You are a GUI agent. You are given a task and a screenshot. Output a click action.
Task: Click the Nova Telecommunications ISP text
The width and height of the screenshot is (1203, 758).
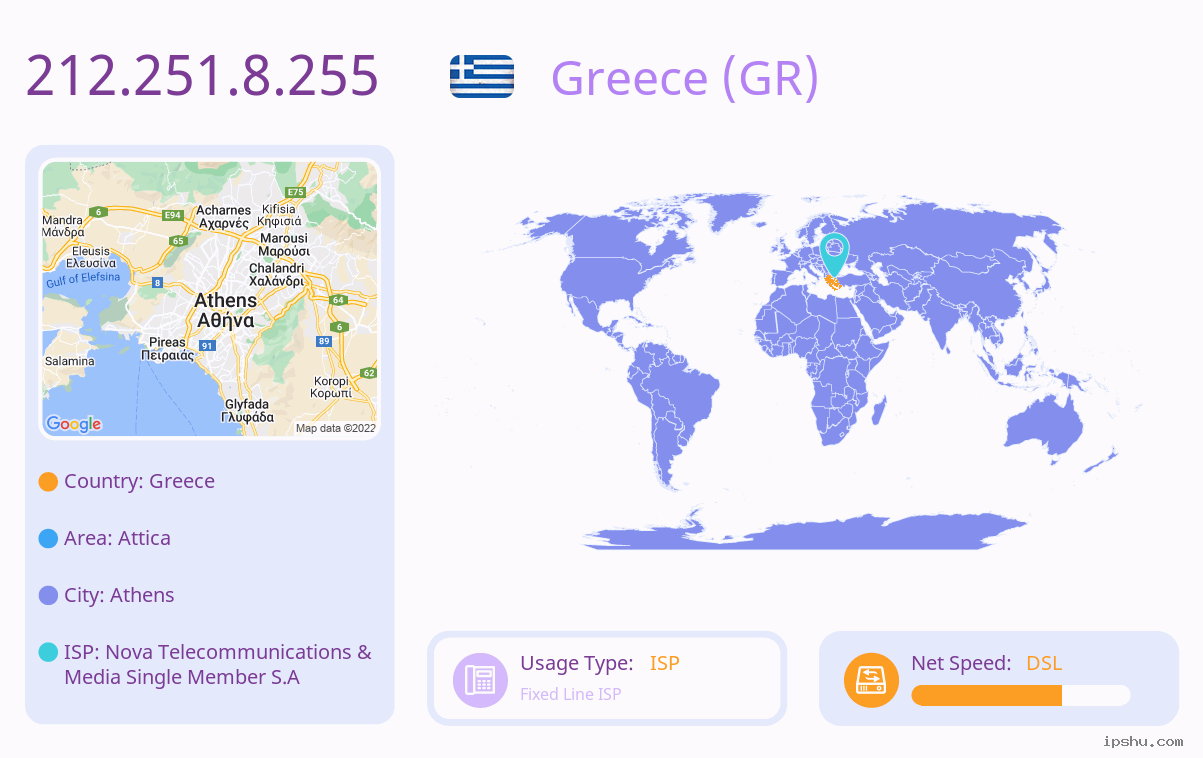[217, 664]
